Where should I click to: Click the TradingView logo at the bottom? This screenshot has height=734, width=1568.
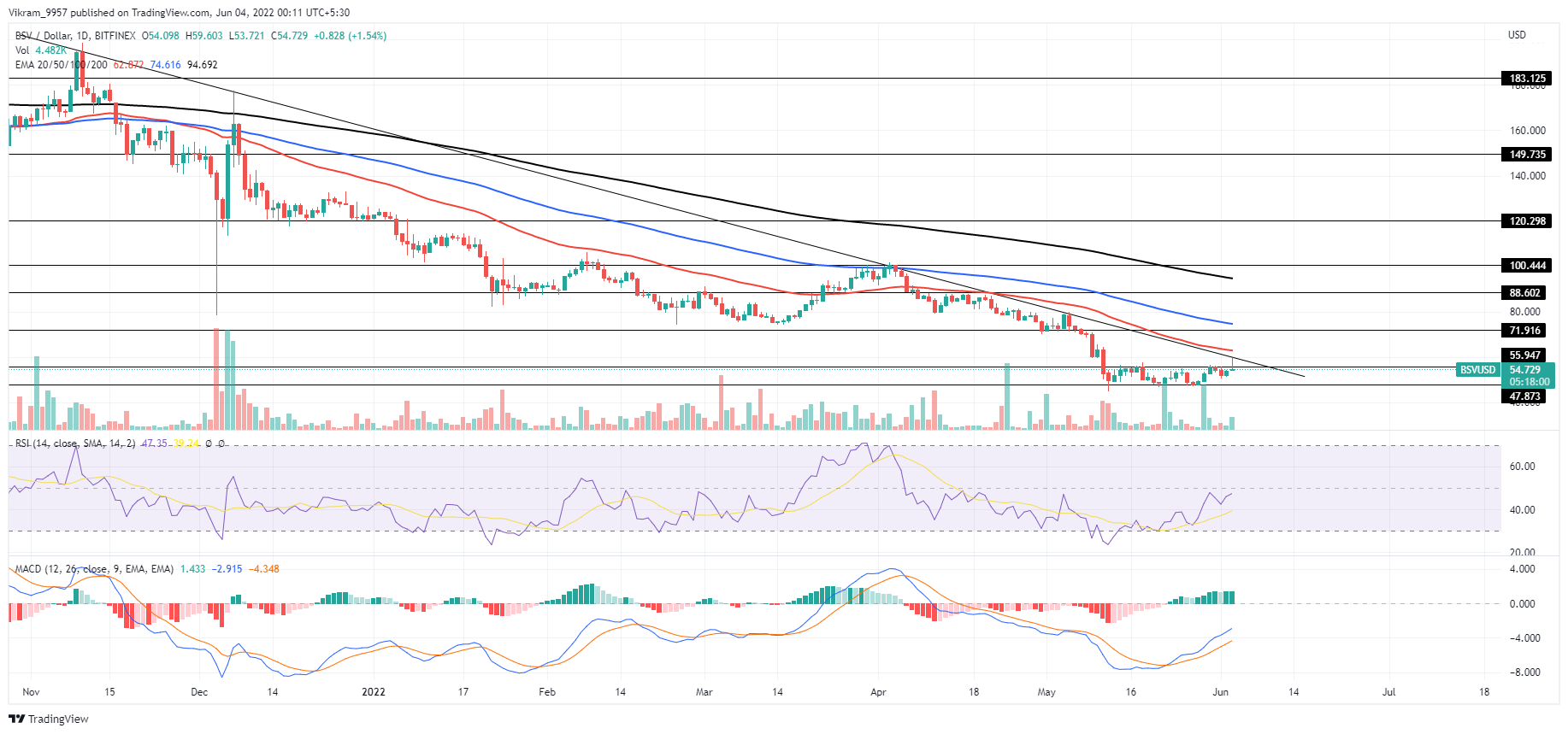(49, 719)
